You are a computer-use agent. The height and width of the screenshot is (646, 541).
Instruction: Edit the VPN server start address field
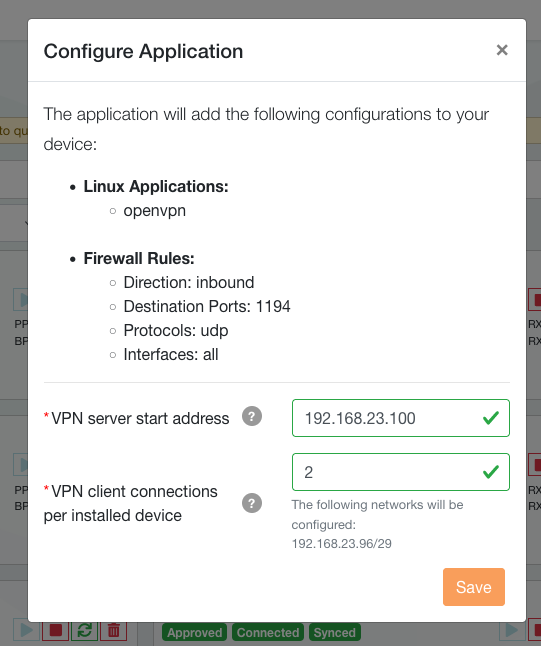[400, 418]
